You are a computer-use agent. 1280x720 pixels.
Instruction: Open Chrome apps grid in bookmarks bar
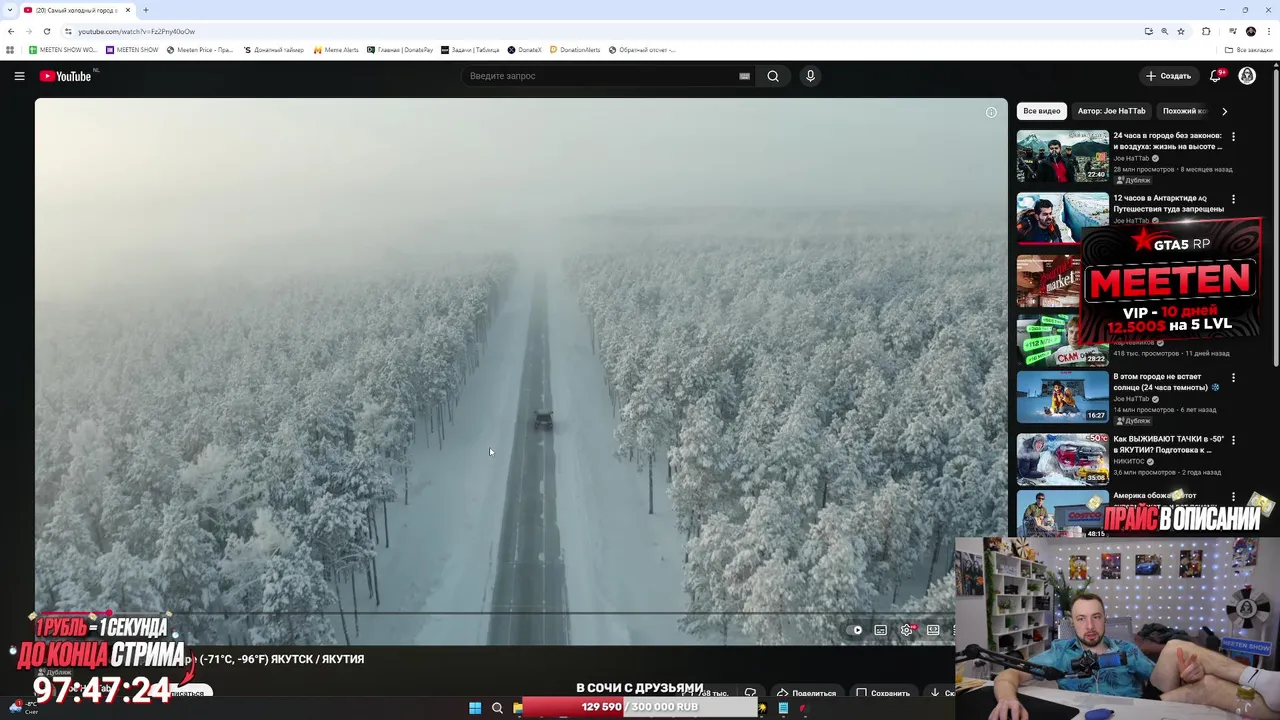(x=10, y=50)
